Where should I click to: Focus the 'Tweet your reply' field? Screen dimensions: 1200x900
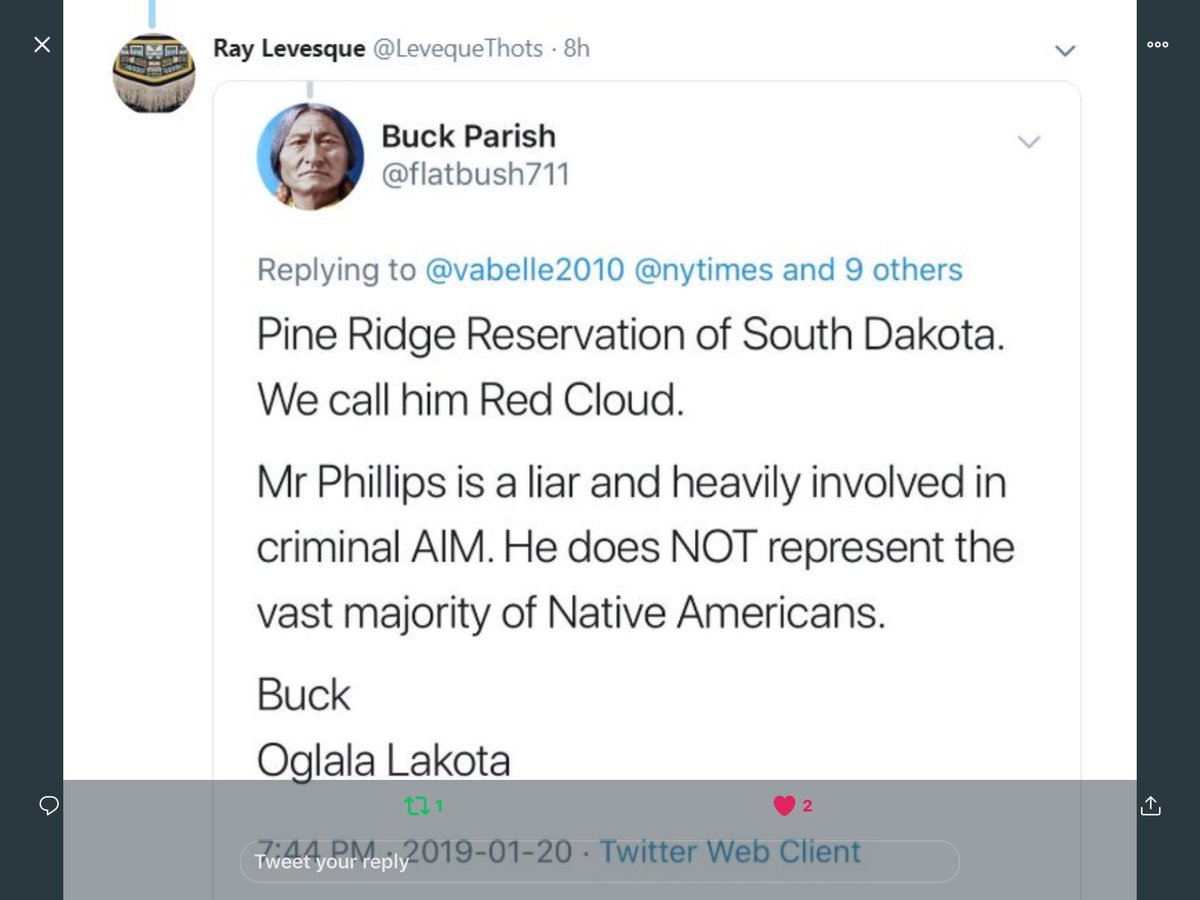pyautogui.click(x=599, y=861)
